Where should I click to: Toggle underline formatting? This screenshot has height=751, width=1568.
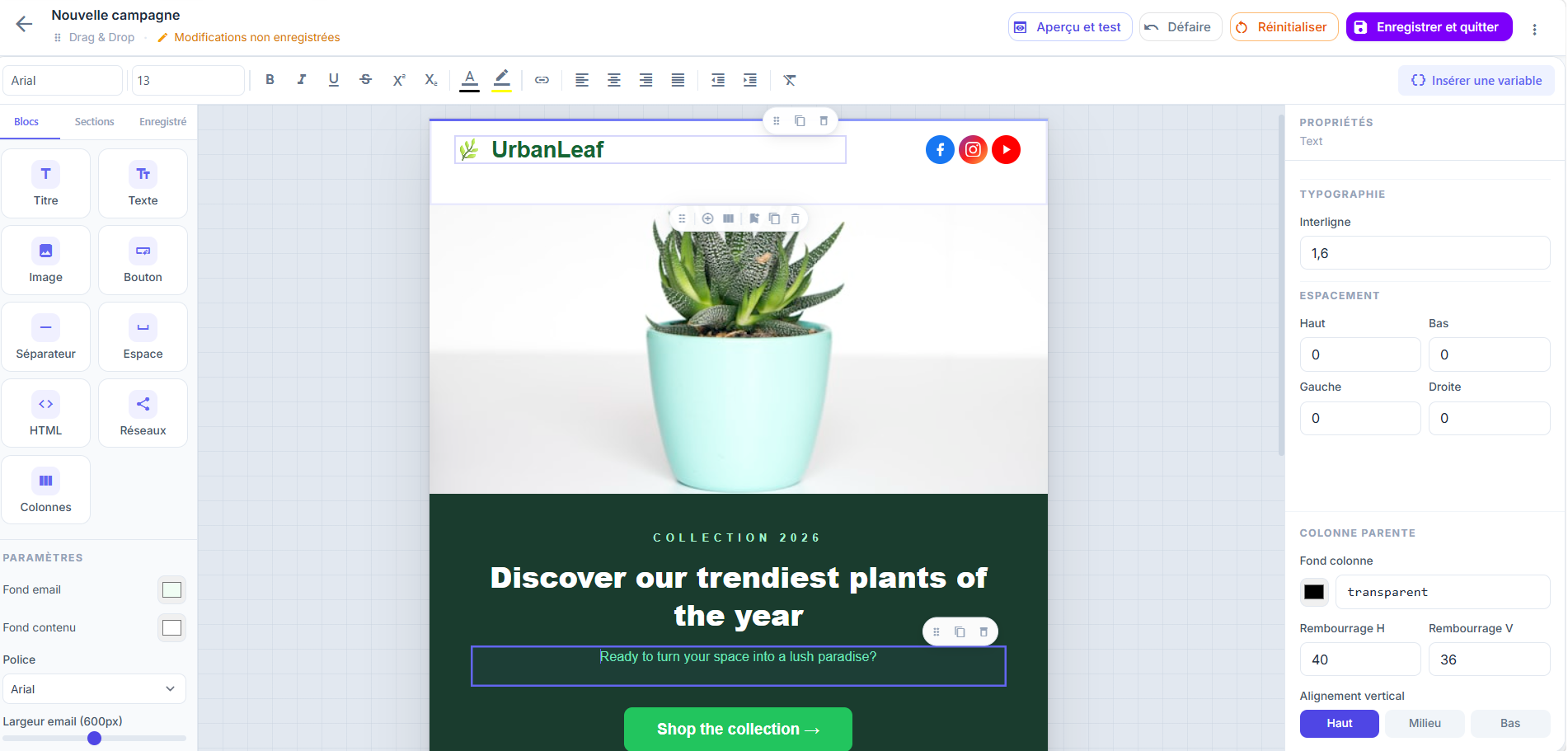point(334,80)
